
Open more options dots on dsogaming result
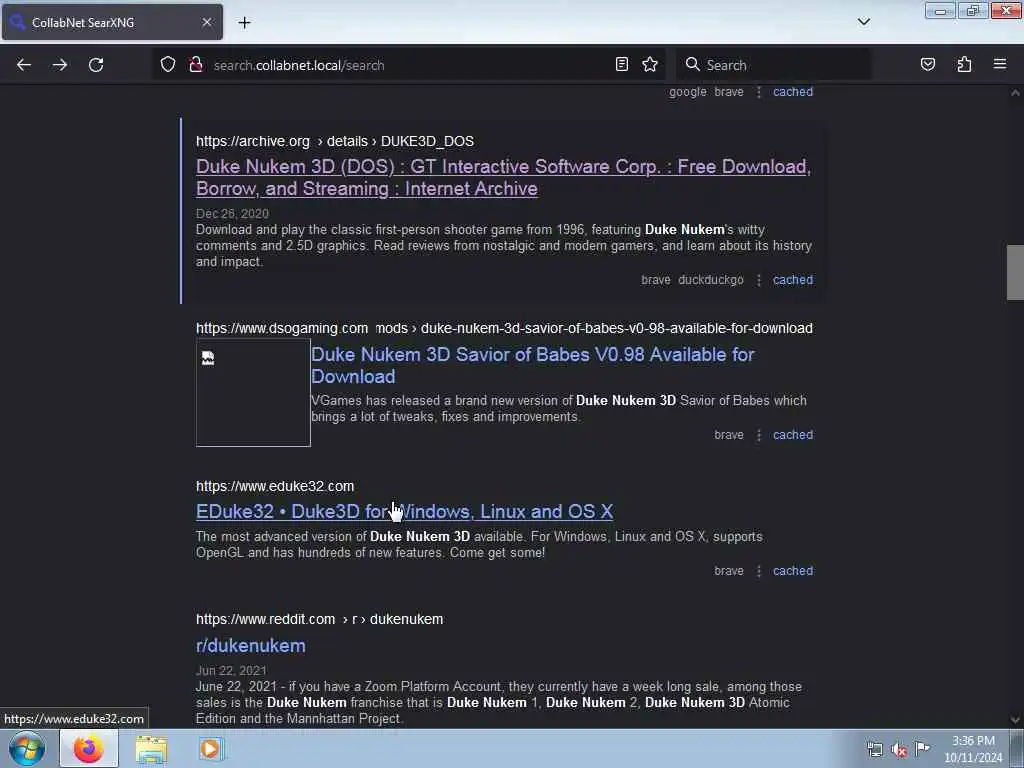[x=758, y=436]
